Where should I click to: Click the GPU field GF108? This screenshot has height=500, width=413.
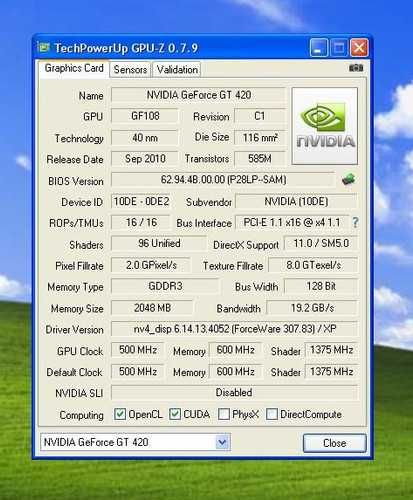(145, 116)
